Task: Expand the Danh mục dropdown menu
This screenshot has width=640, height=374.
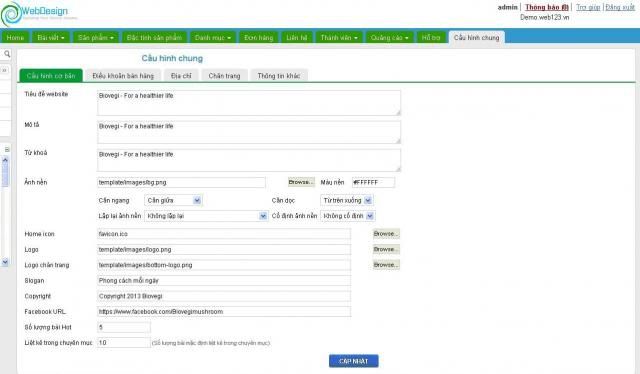Action: coord(213,38)
